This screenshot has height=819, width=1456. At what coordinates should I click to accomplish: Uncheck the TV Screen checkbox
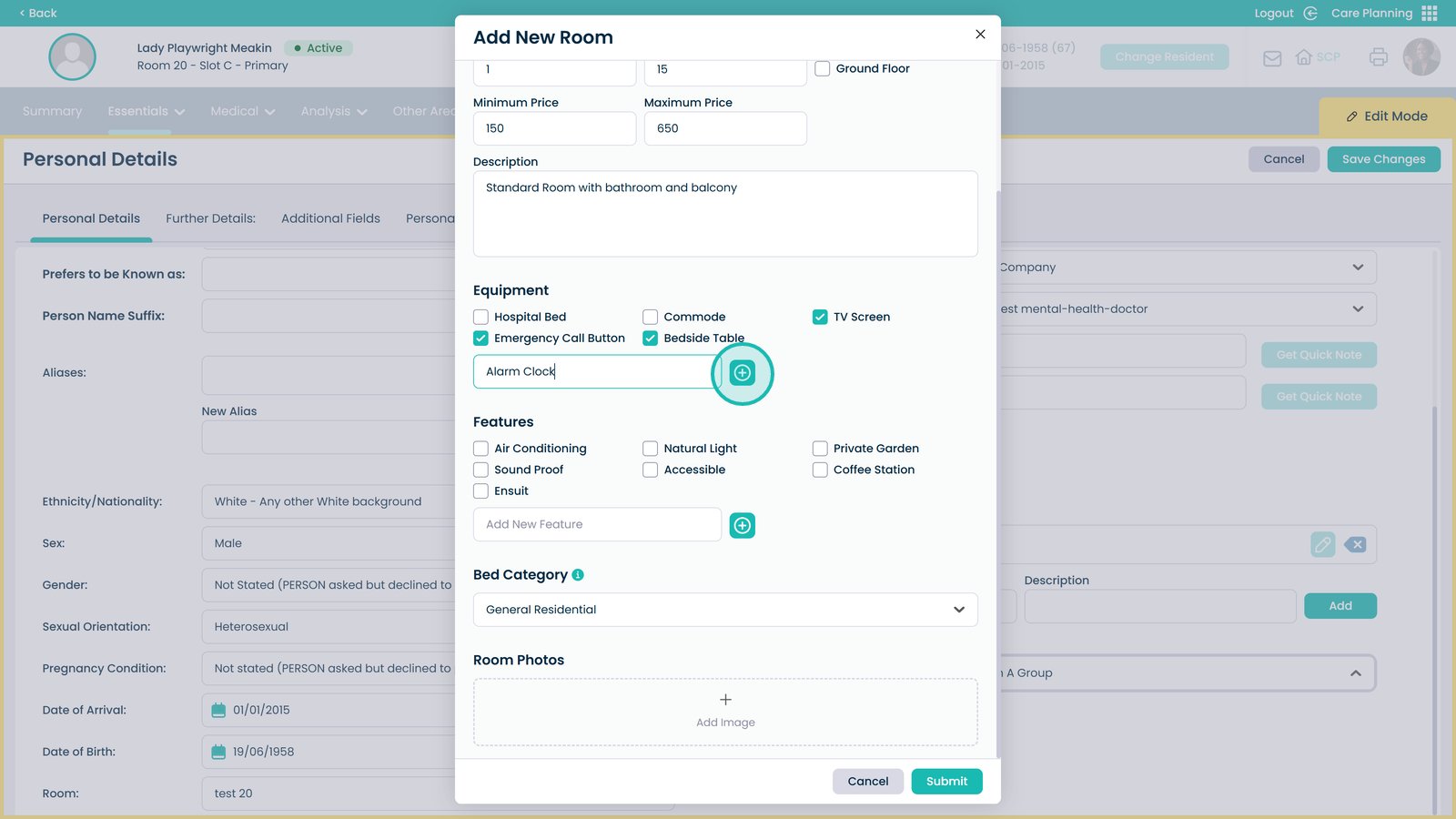click(x=820, y=318)
